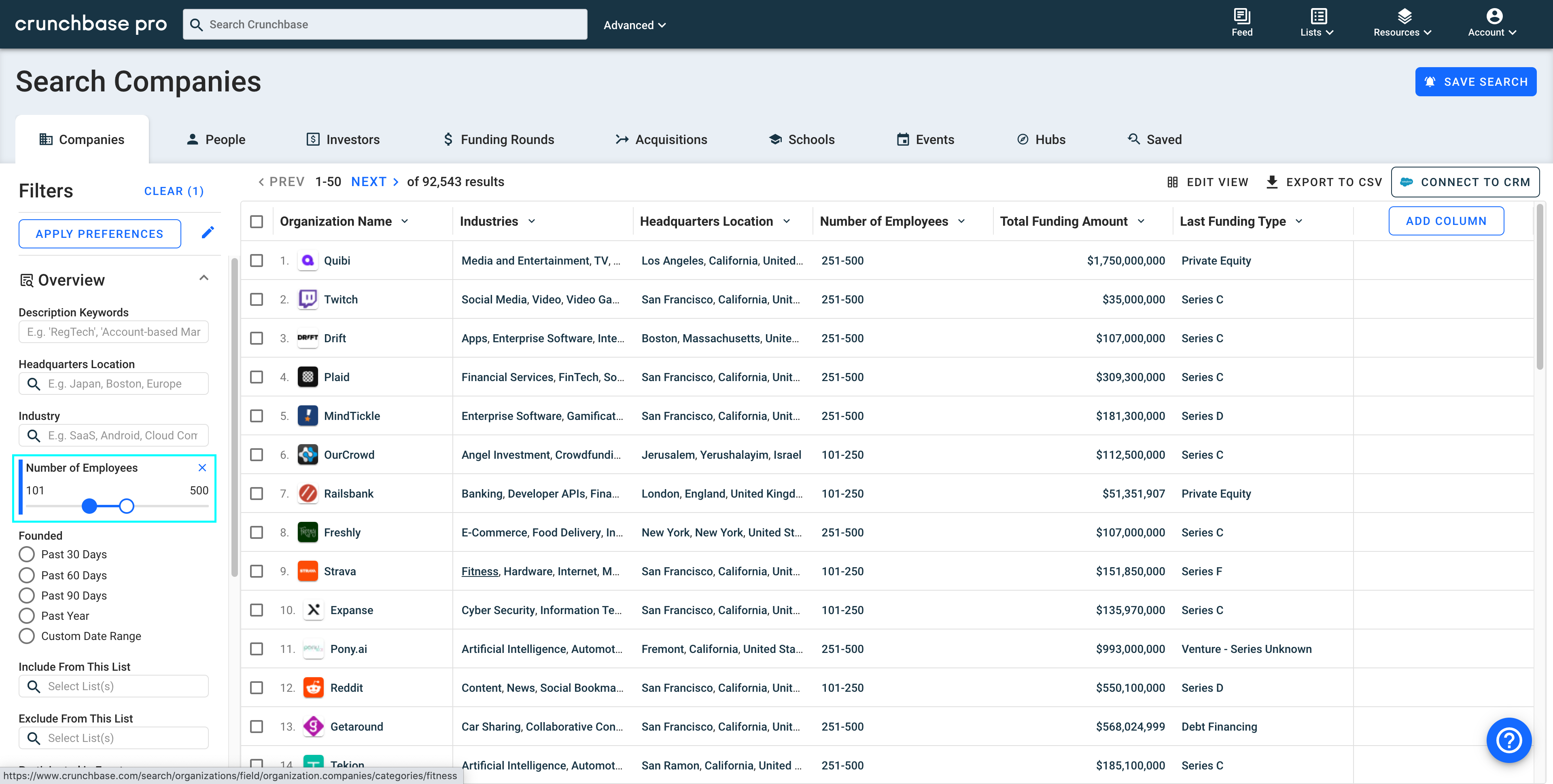Screen dimensions: 1553x784
Task: Open the Lists menu icon
Action: coord(1318,16)
